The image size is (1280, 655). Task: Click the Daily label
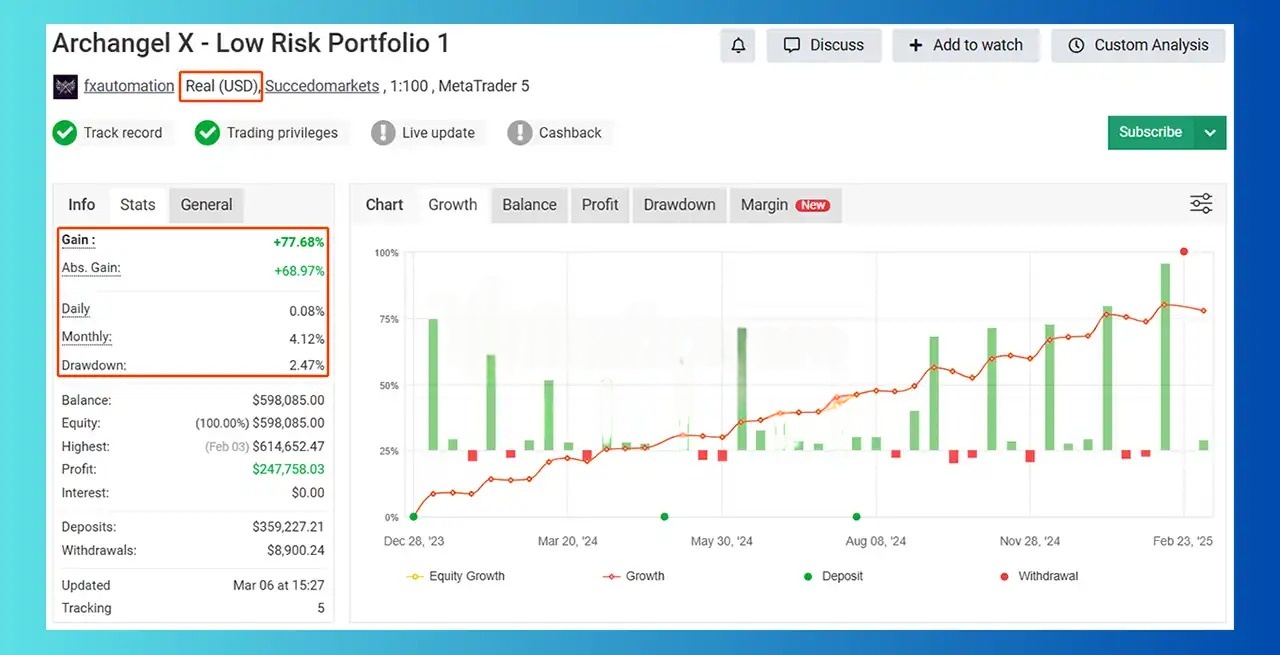coord(76,309)
